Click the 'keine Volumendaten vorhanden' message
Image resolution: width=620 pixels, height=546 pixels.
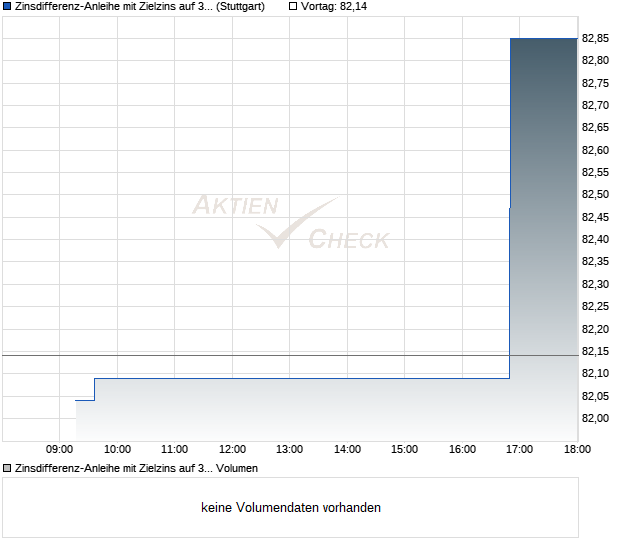pyautogui.click(x=291, y=508)
